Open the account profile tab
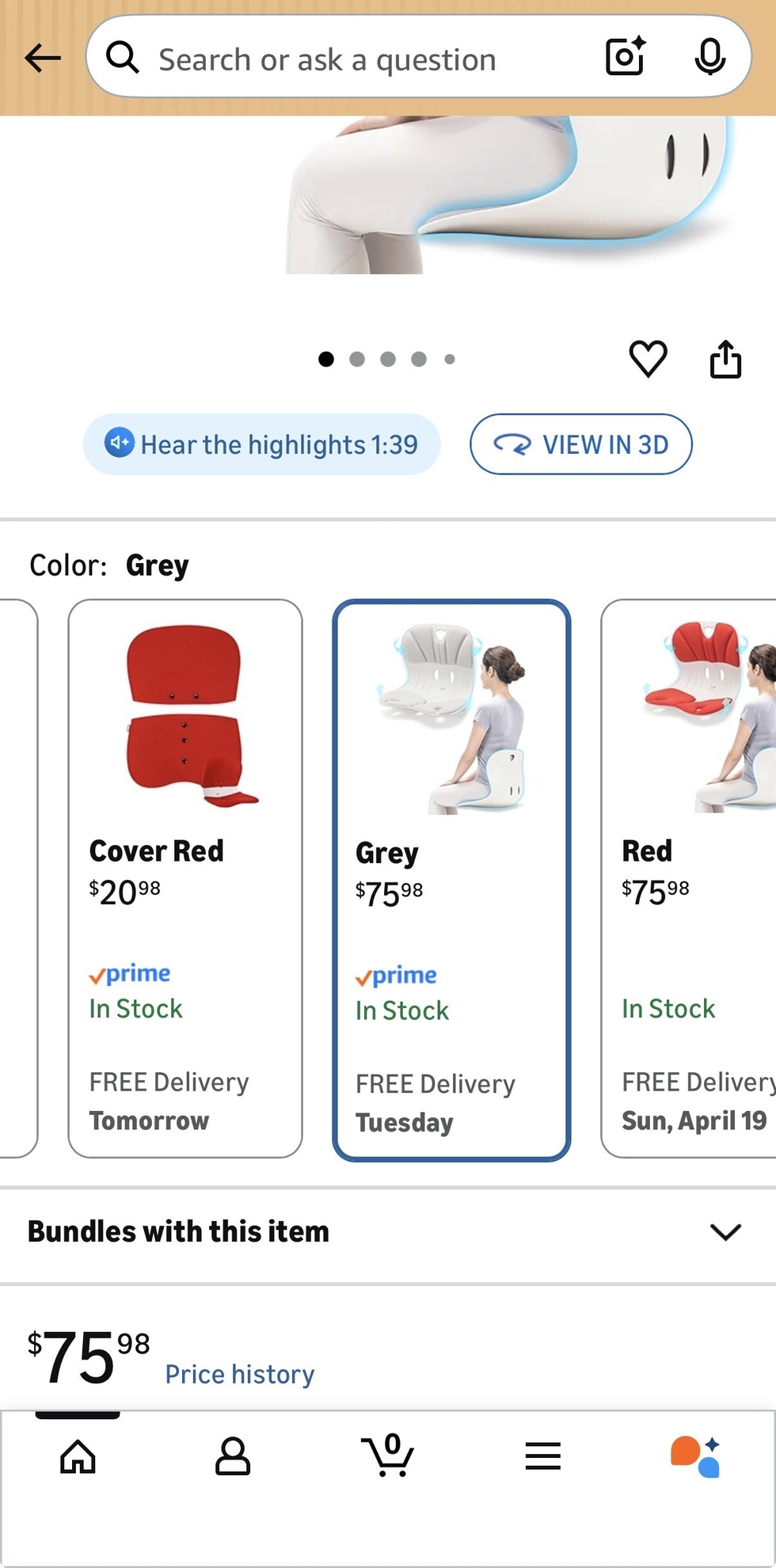The height and width of the screenshot is (1568, 776). pyautogui.click(x=233, y=1456)
